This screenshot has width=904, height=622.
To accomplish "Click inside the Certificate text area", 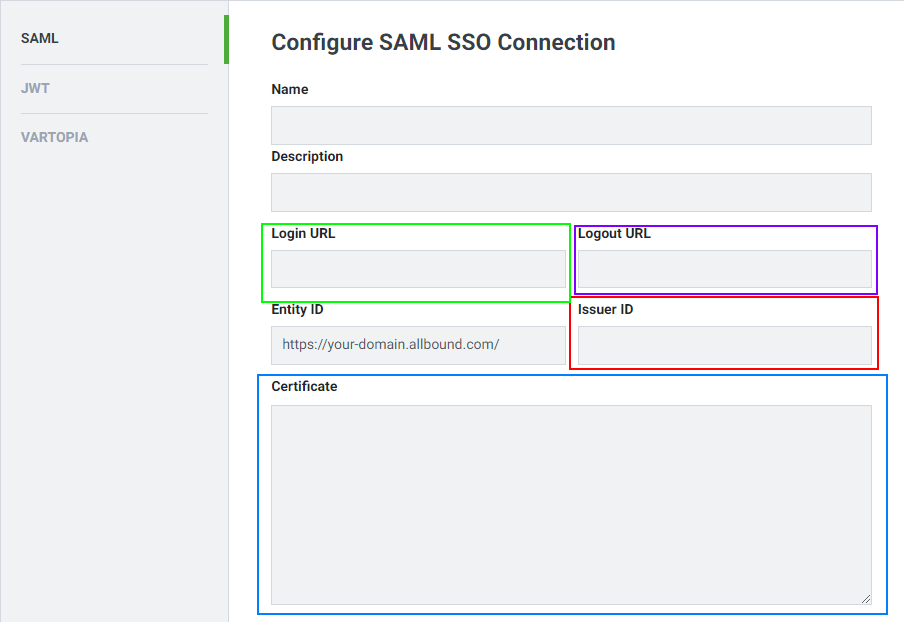I will click(x=571, y=505).
